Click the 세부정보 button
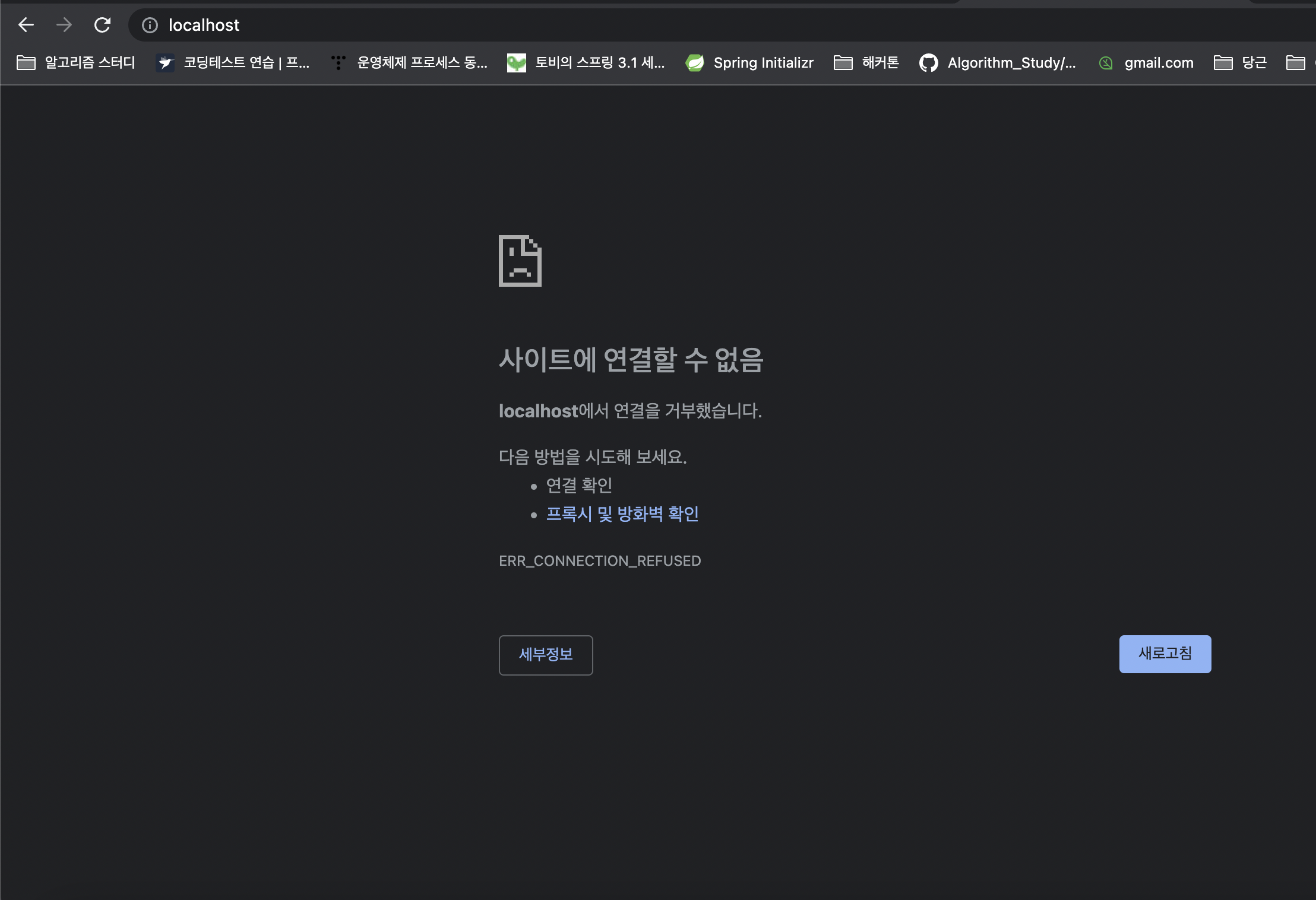Screen dimensions: 1316x900 (x=546, y=655)
